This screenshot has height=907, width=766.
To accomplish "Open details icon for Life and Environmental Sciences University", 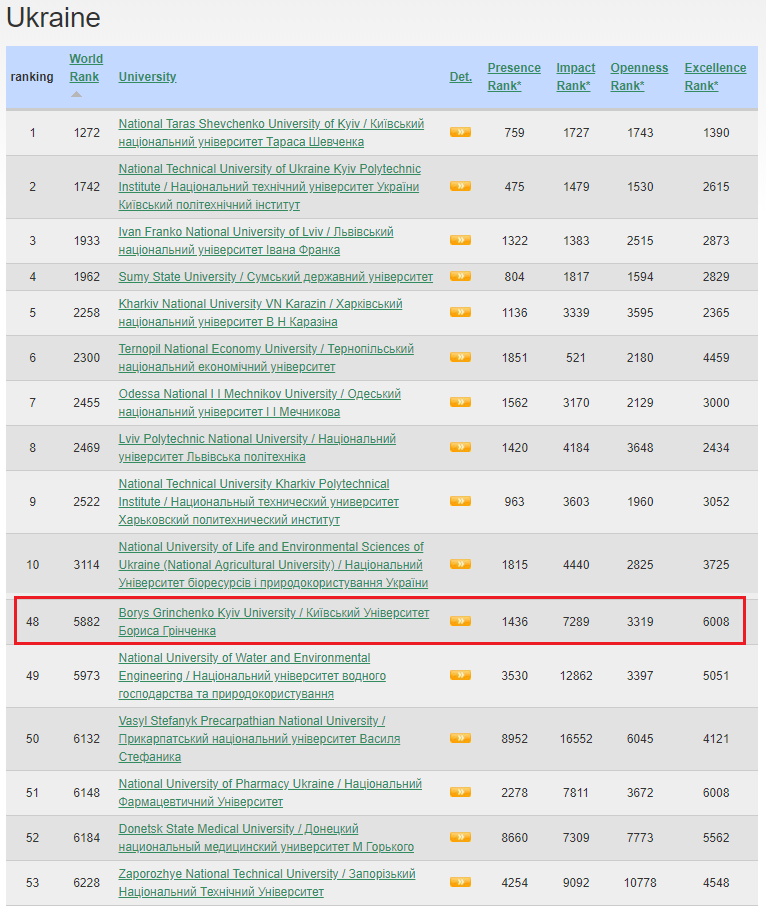I will (x=460, y=564).
